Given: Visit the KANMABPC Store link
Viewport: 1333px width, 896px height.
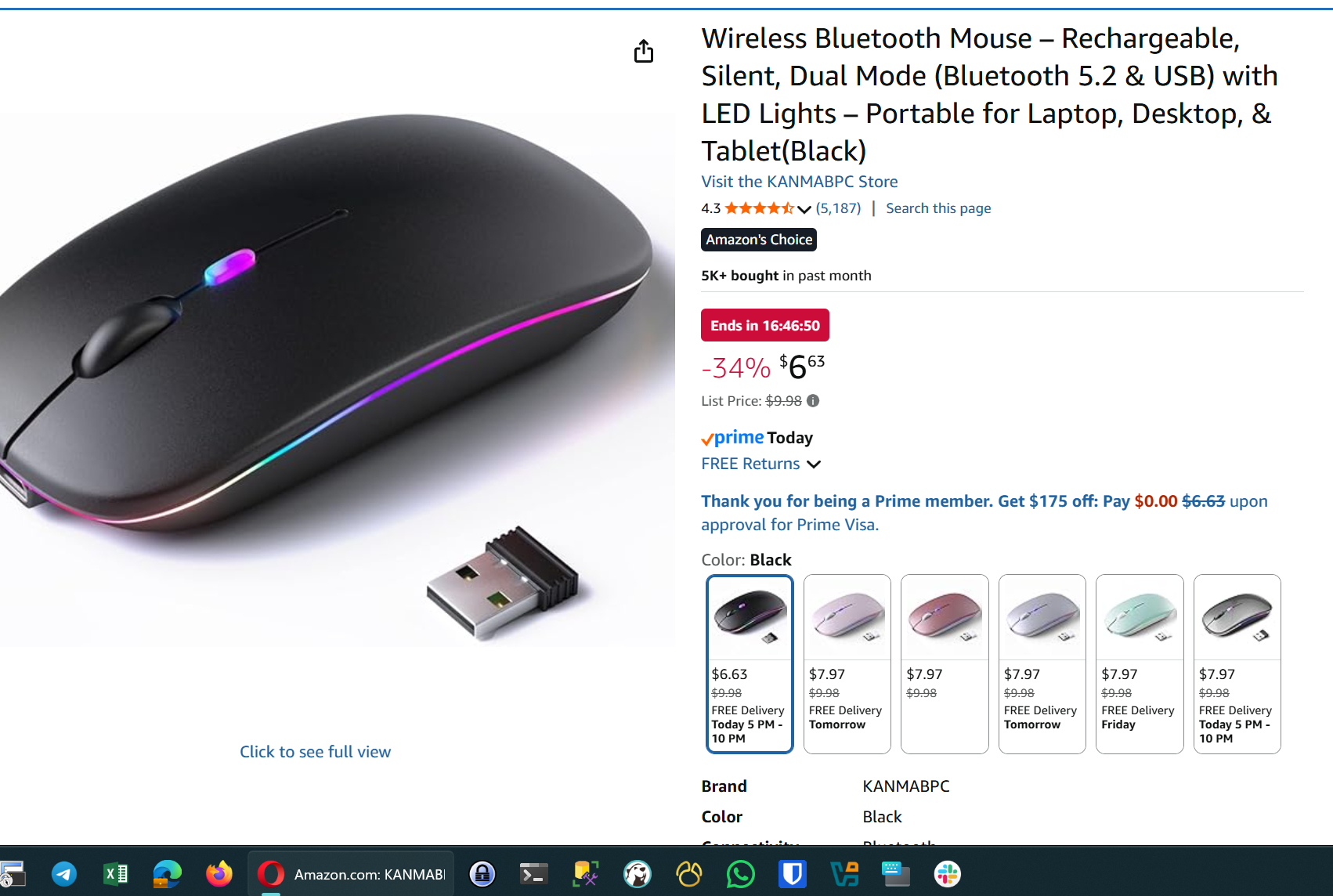Looking at the screenshot, I should 800,182.
